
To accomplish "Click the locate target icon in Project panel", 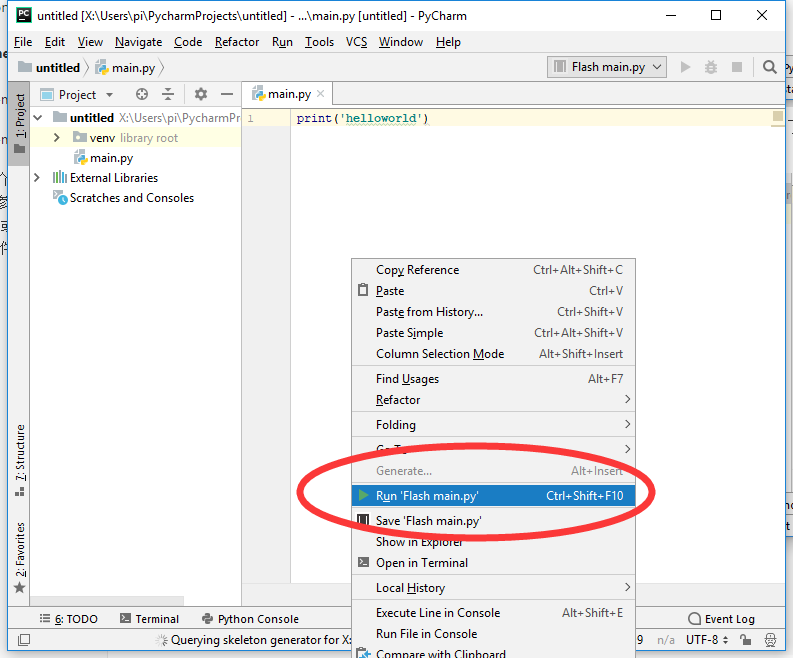I will [x=142, y=94].
